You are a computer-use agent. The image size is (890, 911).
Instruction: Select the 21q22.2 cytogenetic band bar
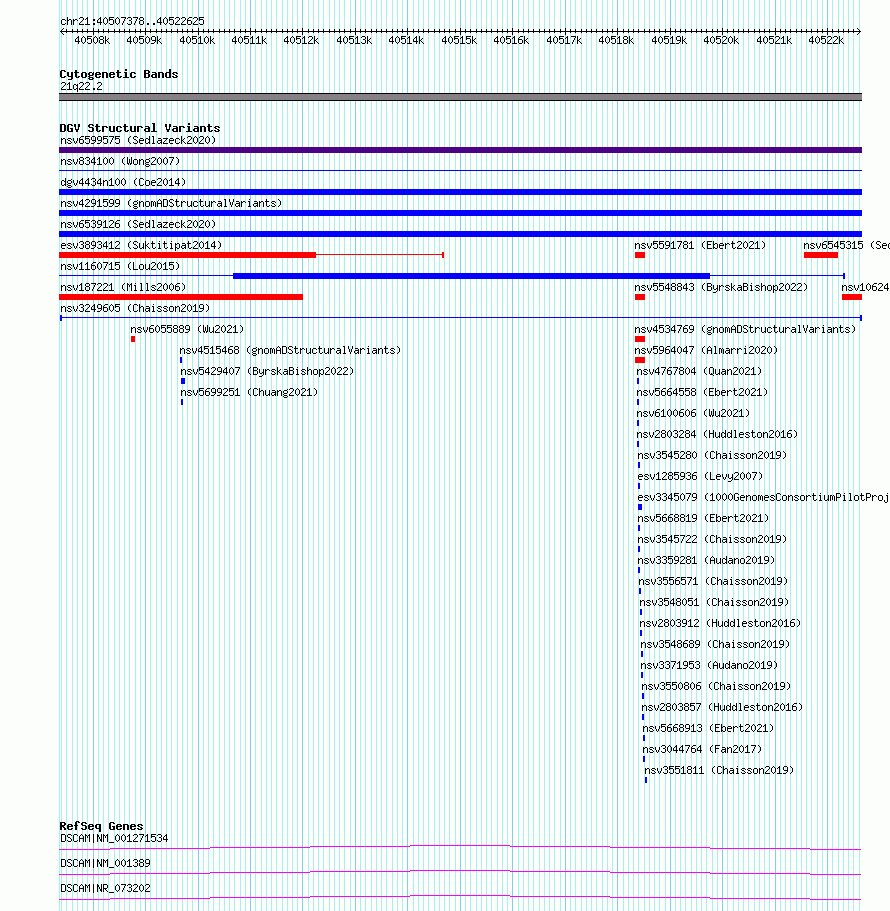click(x=460, y=97)
